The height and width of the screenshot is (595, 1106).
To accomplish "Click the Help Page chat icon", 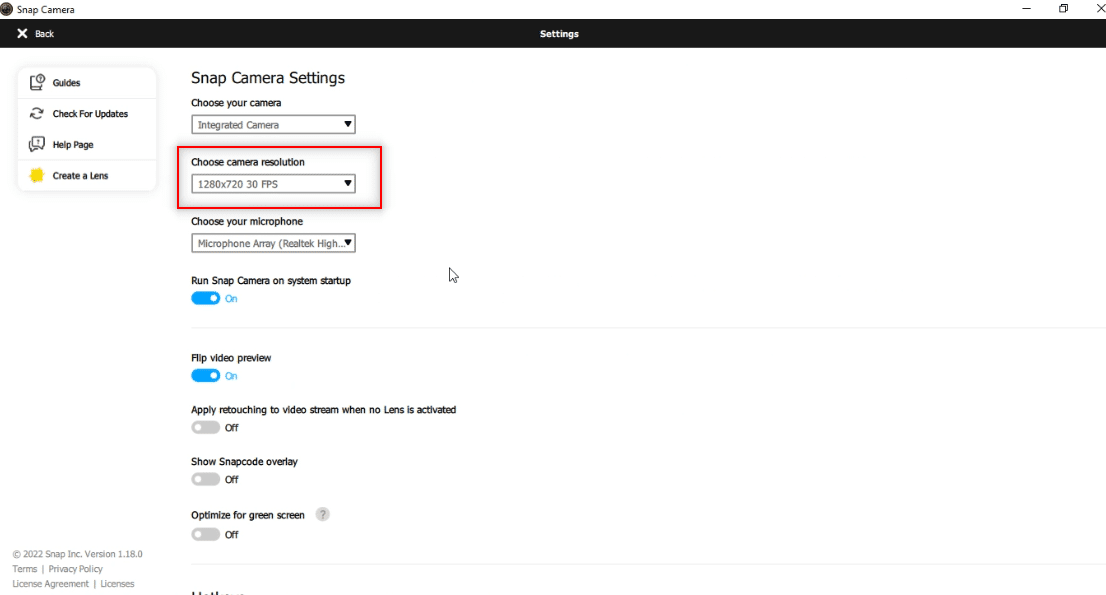I will tap(37, 145).
